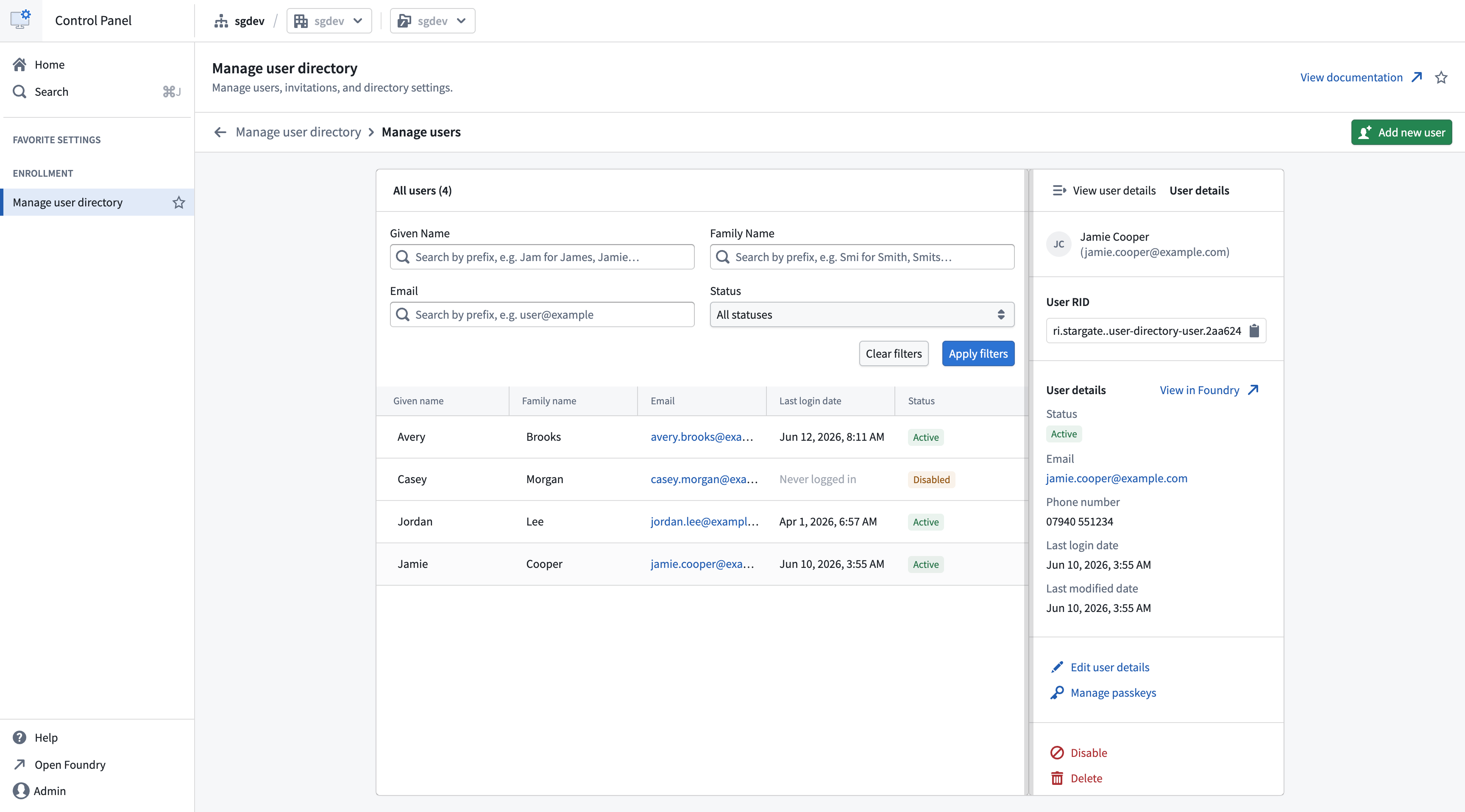
Task: Expand the sgdev folder dropdown
Action: coord(432,21)
